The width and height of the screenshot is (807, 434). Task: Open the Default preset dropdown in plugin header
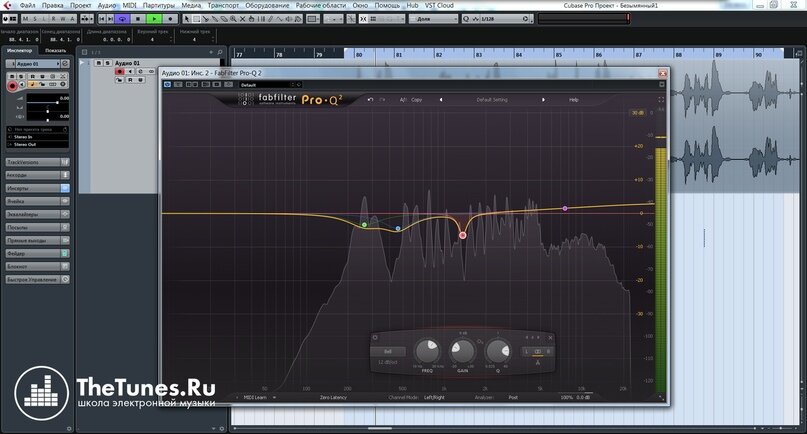[268, 85]
